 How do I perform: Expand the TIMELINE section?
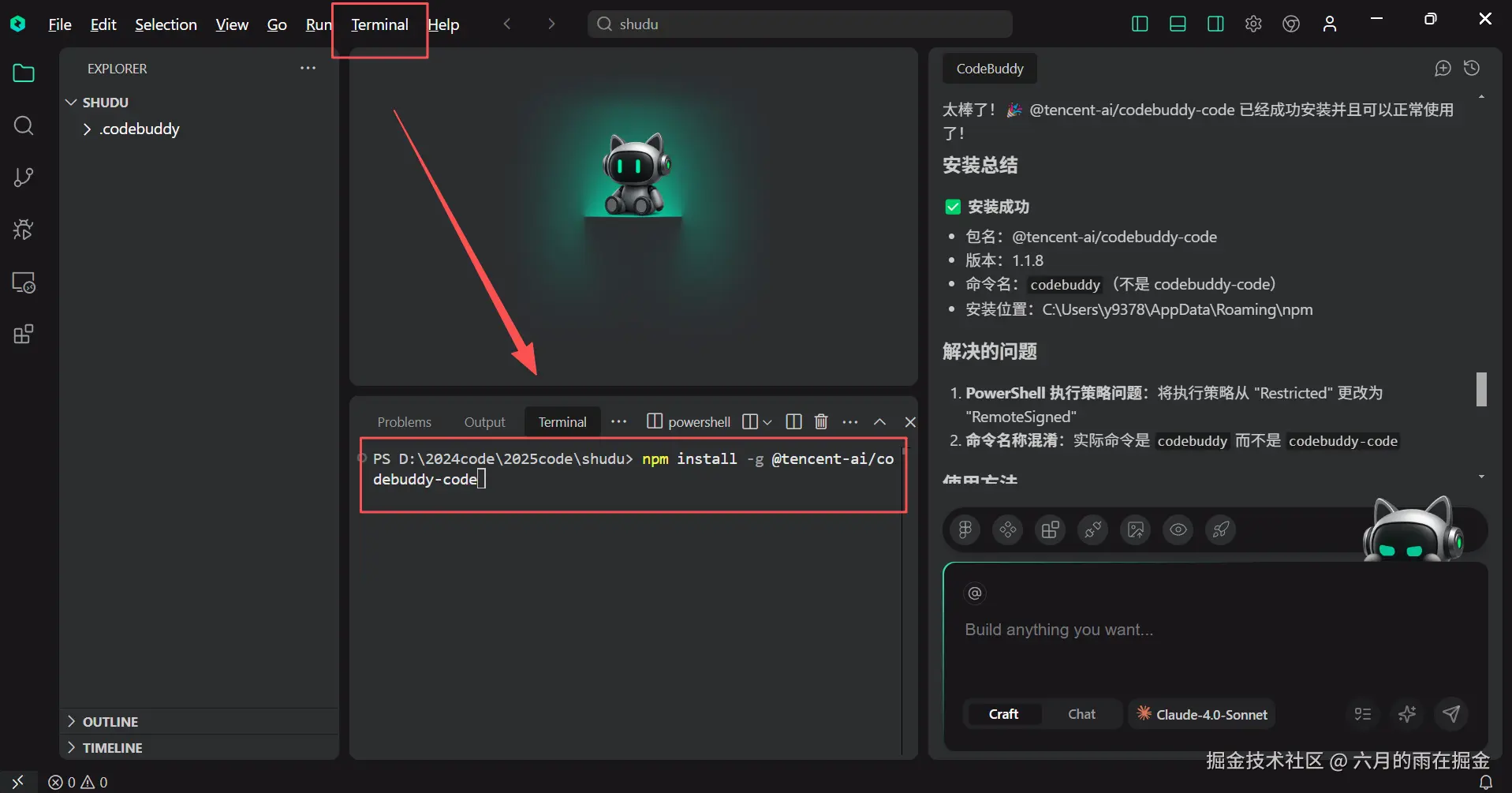[x=71, y=748]
